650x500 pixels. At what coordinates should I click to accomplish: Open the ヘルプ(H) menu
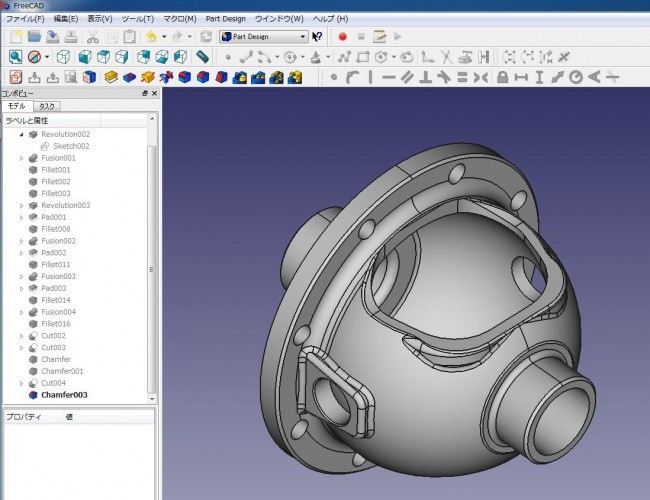coord(330,19)
